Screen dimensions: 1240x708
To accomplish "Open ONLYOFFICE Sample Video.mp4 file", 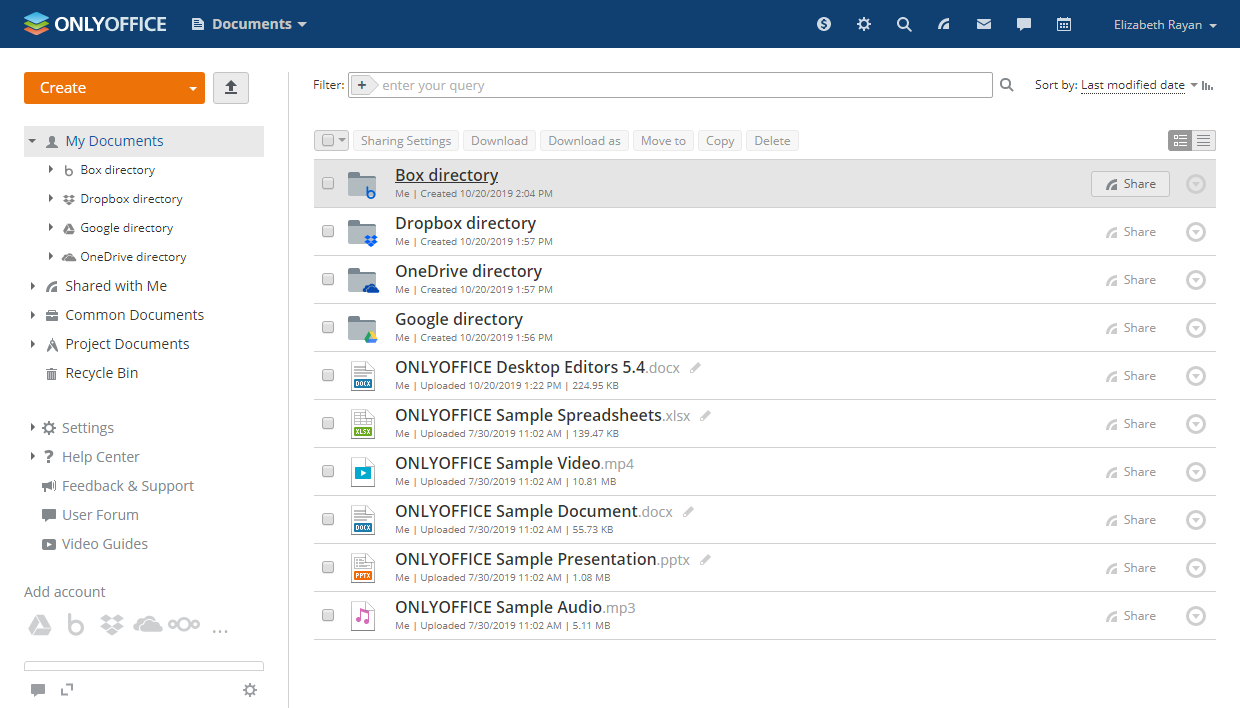I will pyautogui.click(x=514, y=463).
